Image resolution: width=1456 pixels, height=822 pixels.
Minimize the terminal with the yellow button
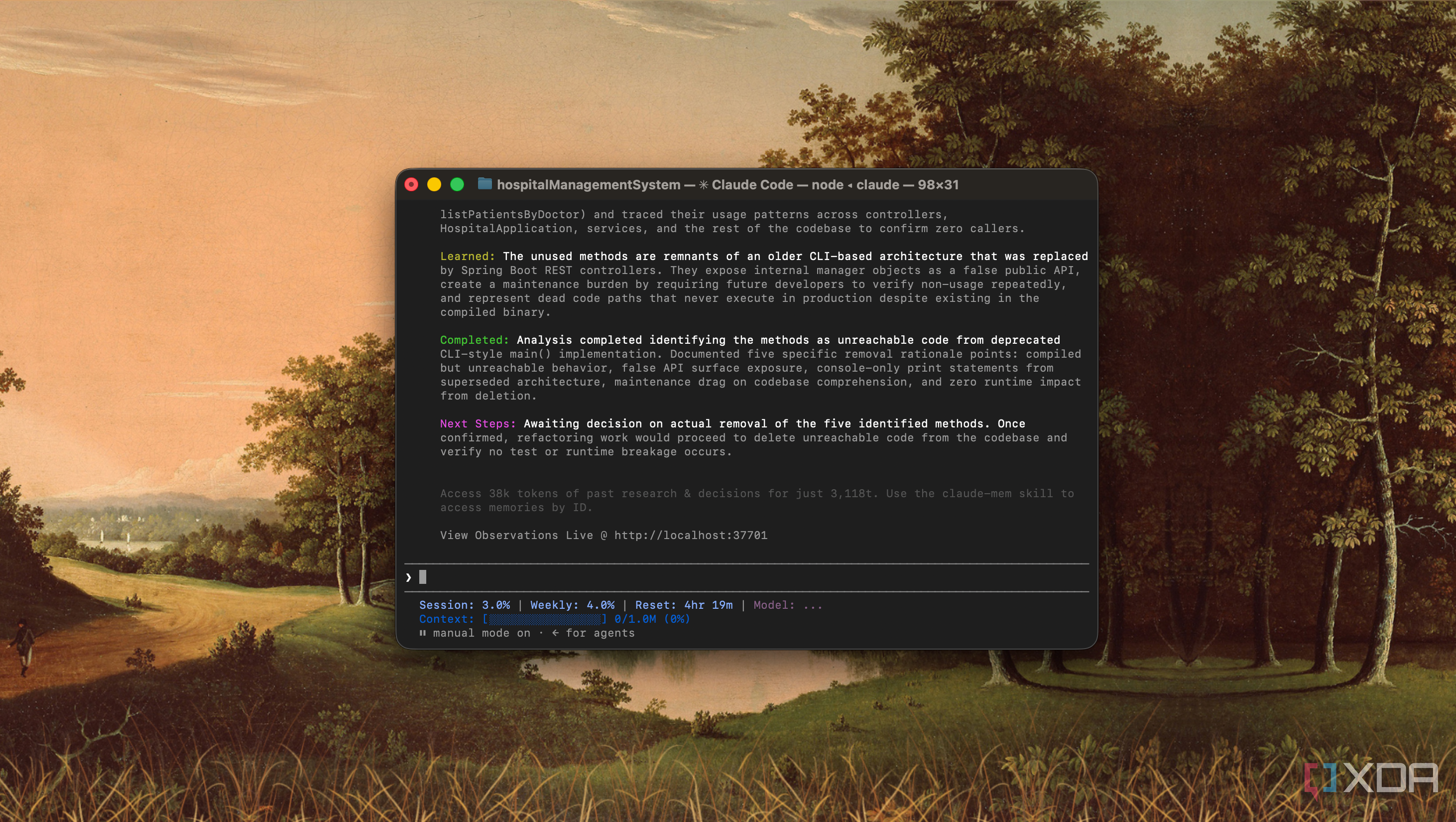tap(434, 185)
